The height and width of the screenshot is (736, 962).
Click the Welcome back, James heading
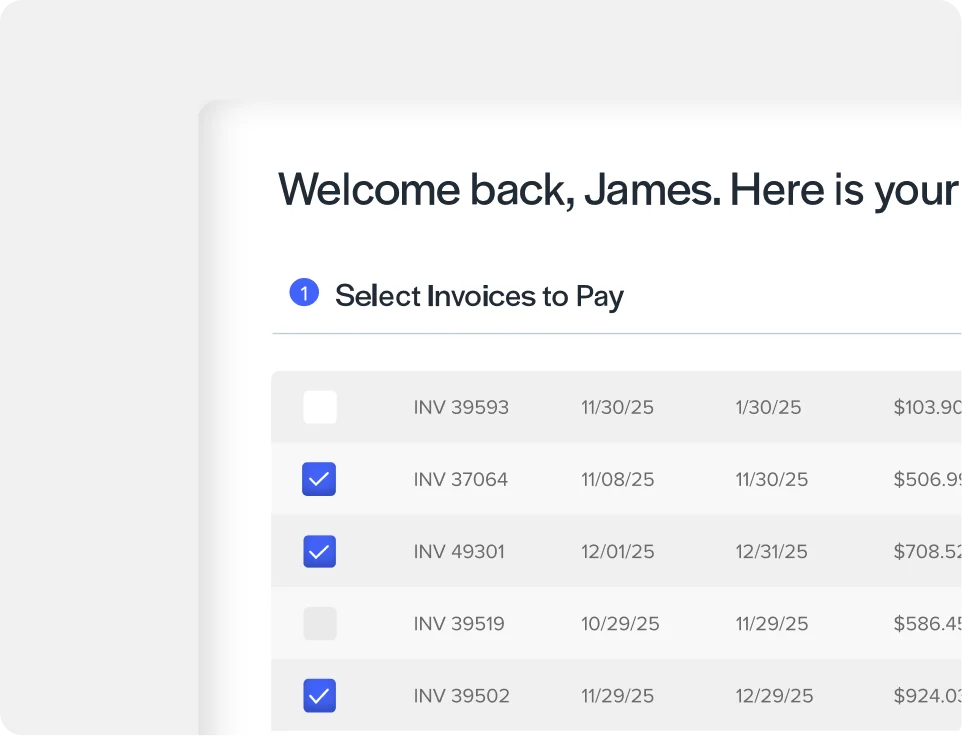618,190
